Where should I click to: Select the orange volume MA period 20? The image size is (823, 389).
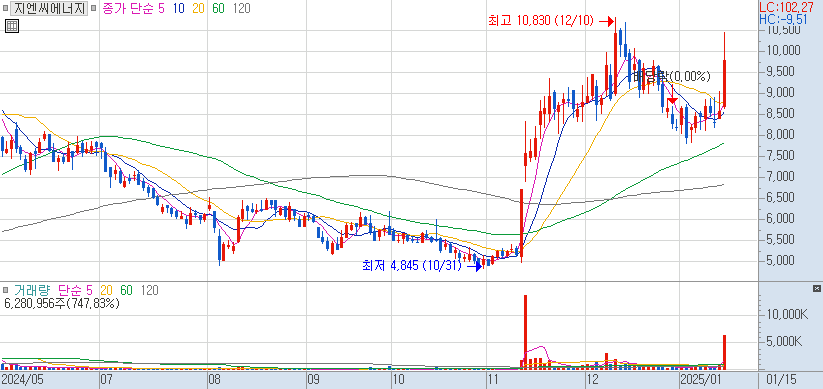point(107,290)
